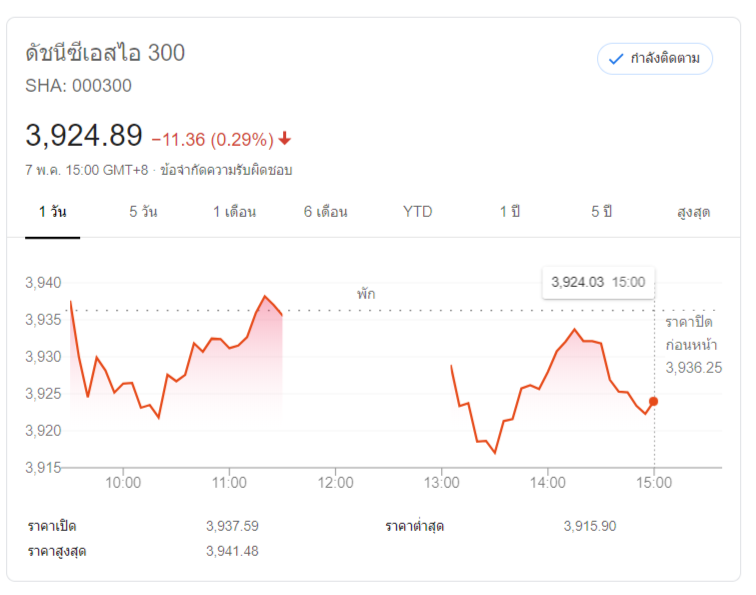Image resolution: width=756 pixels, height=595 pixels.
Task: Open the 1 เดือน range tab
Action: point(234,212)
